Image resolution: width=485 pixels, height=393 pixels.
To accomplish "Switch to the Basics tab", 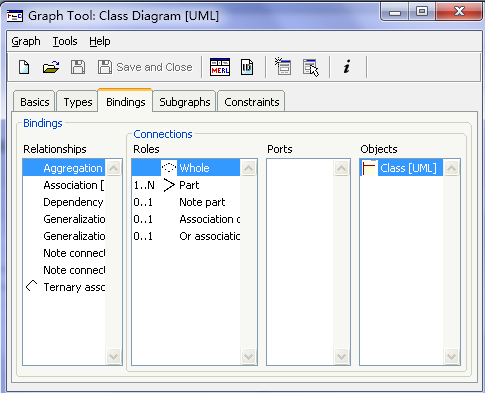I will tap(34, 102).
